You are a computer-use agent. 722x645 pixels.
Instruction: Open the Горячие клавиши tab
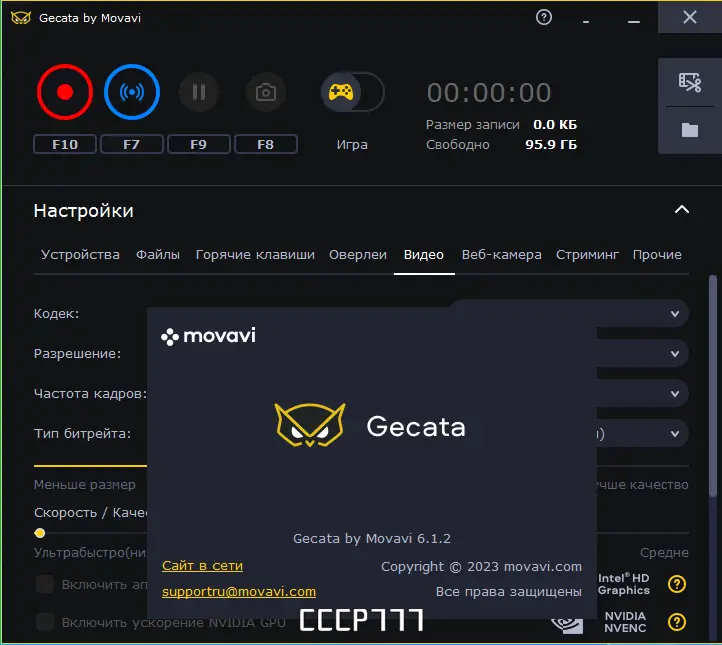(255, 255)
